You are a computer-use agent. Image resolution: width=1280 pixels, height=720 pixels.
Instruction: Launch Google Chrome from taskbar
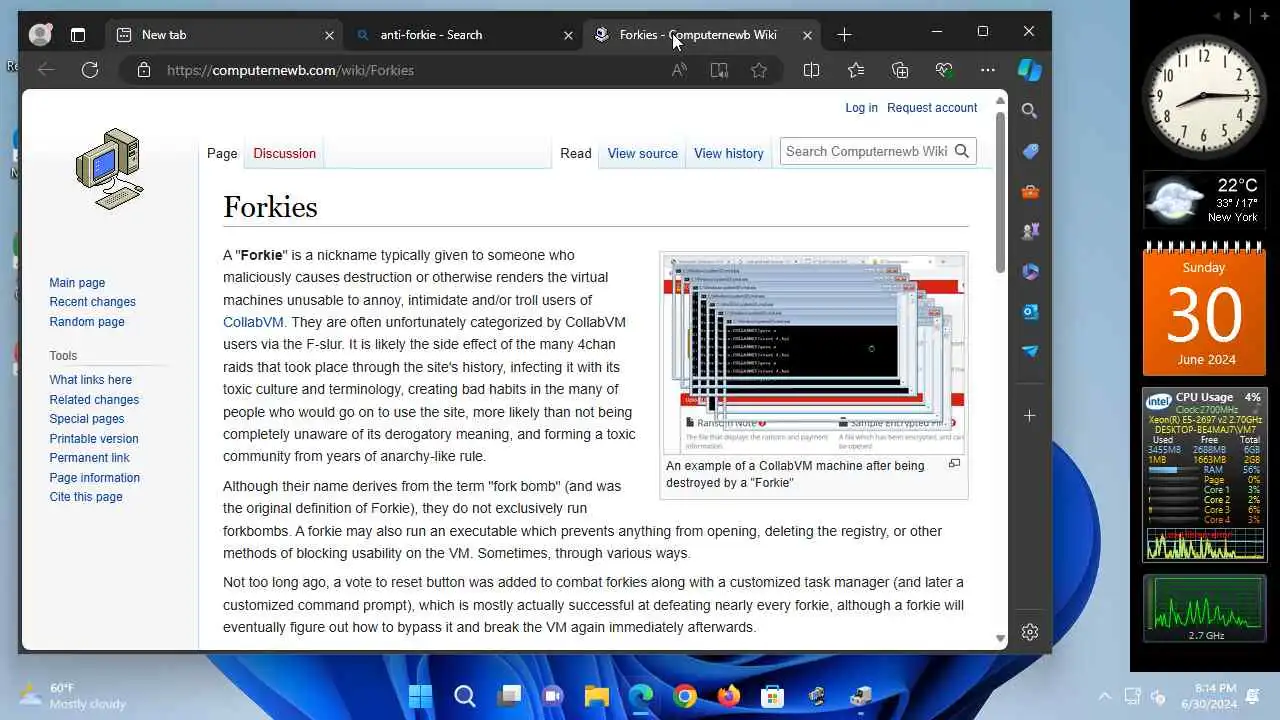685,696
